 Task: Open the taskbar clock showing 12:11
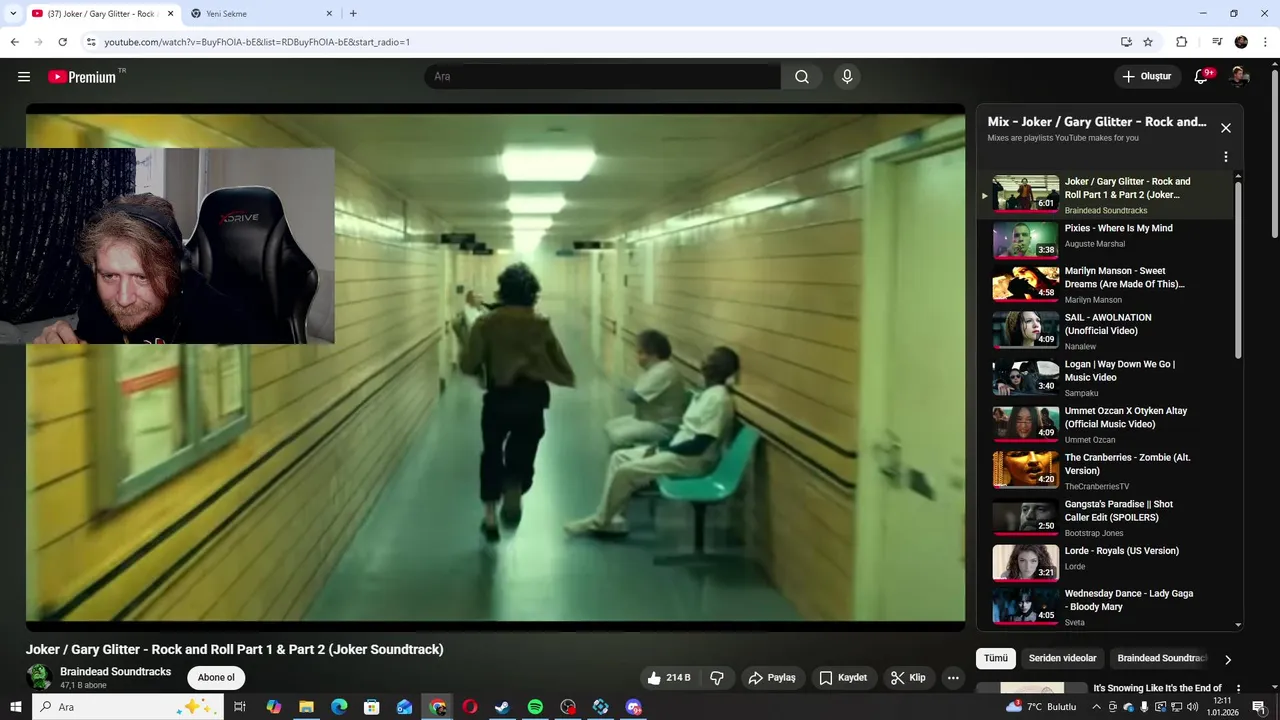coord(1222,707)
